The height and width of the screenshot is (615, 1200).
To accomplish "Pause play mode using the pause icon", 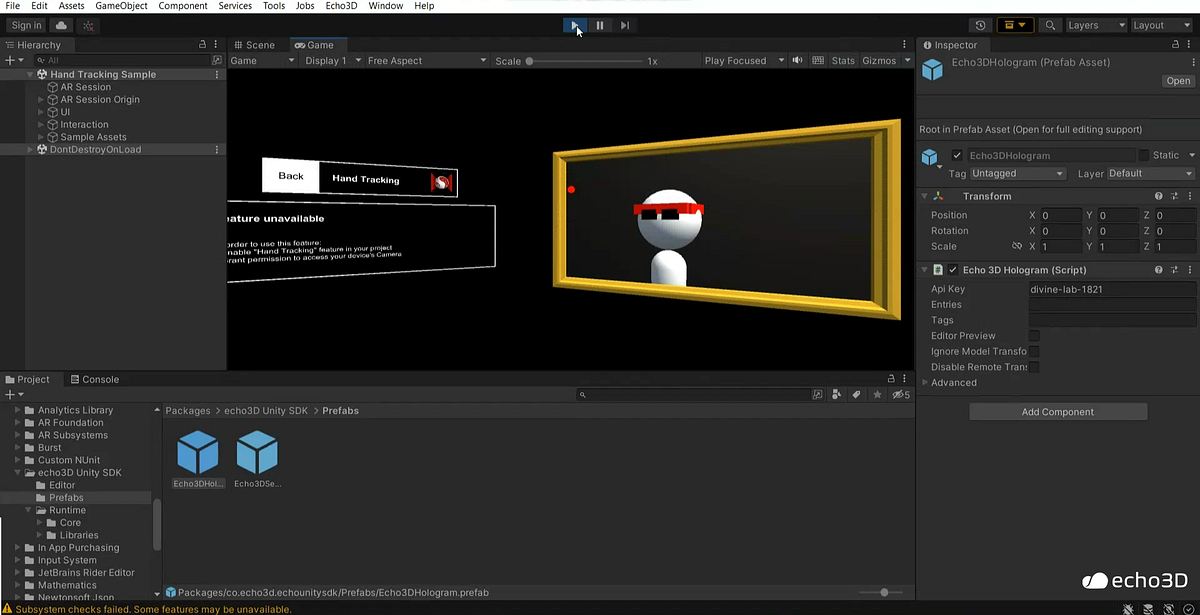I will point(599,25).
